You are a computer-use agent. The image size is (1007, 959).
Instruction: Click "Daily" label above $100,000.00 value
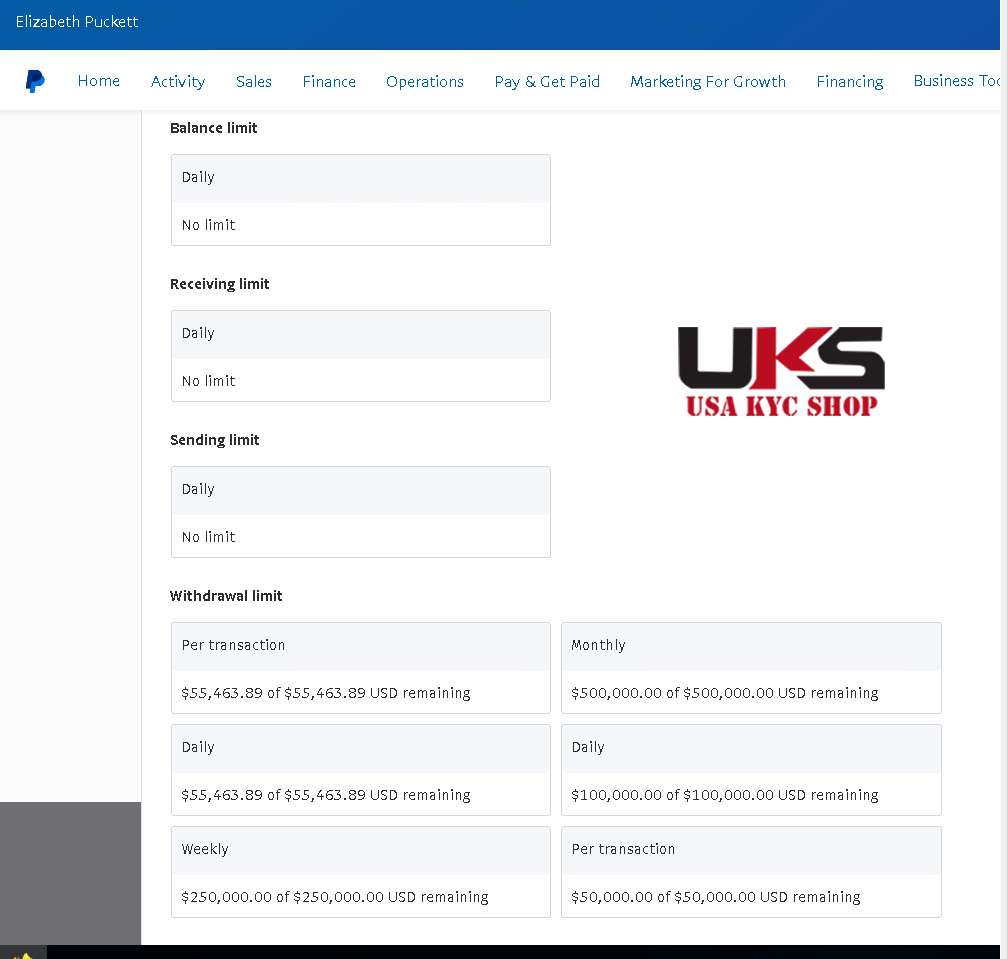coord(588,748)
